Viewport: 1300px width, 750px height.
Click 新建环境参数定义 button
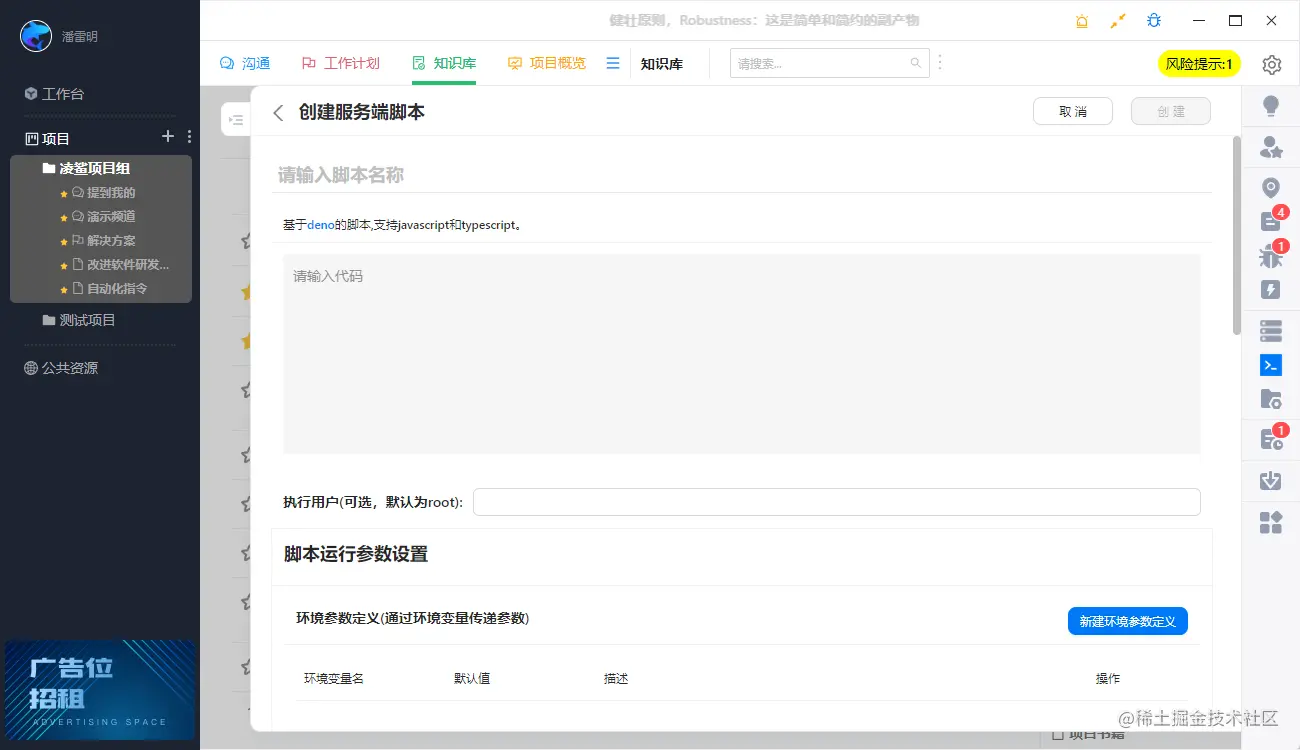point(1128,621)
